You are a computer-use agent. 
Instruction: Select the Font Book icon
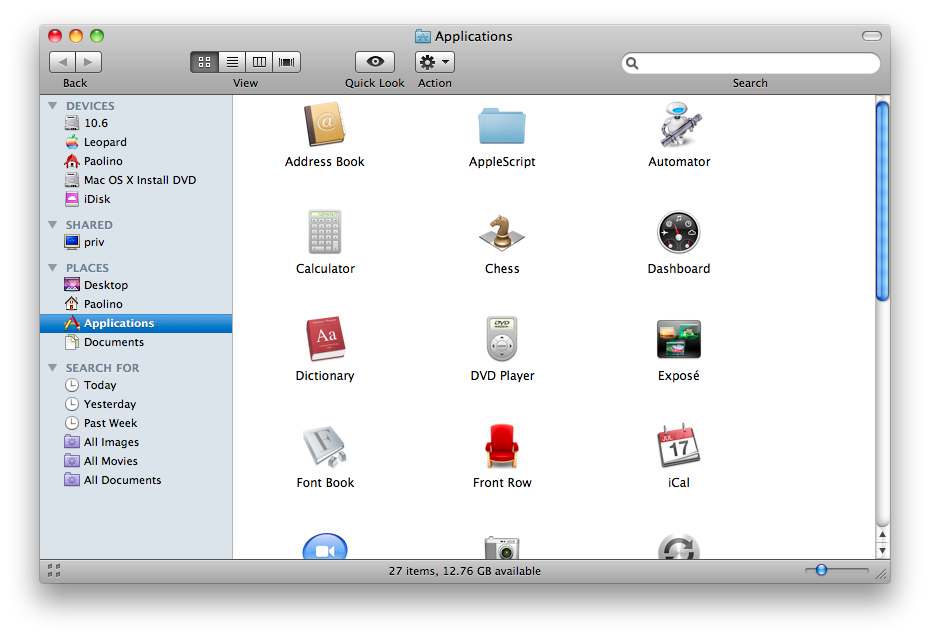[324, 446]
